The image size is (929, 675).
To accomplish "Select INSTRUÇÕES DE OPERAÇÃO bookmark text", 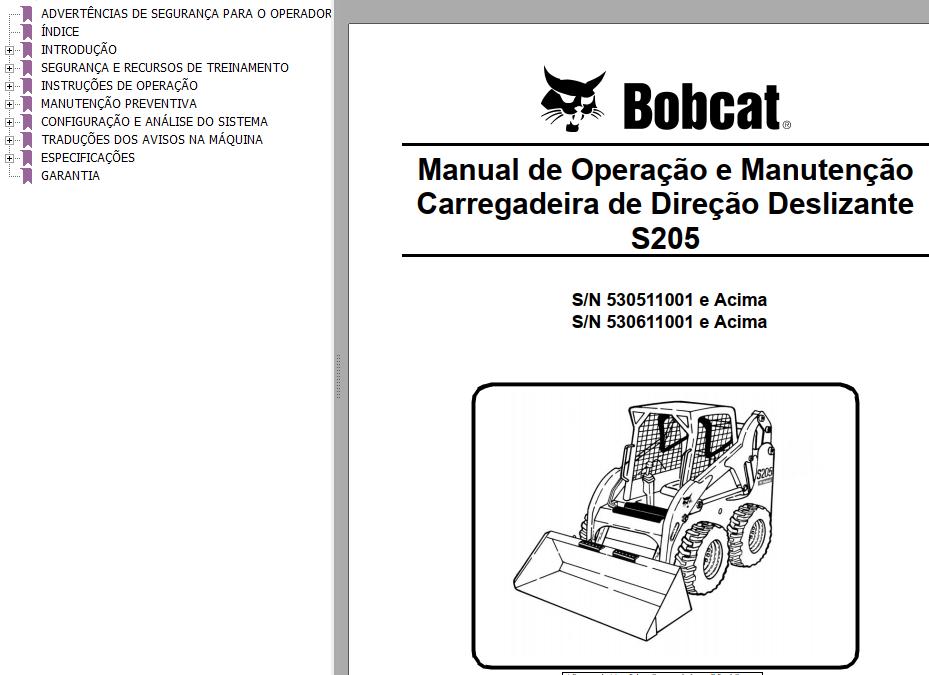I will (119, 85).
